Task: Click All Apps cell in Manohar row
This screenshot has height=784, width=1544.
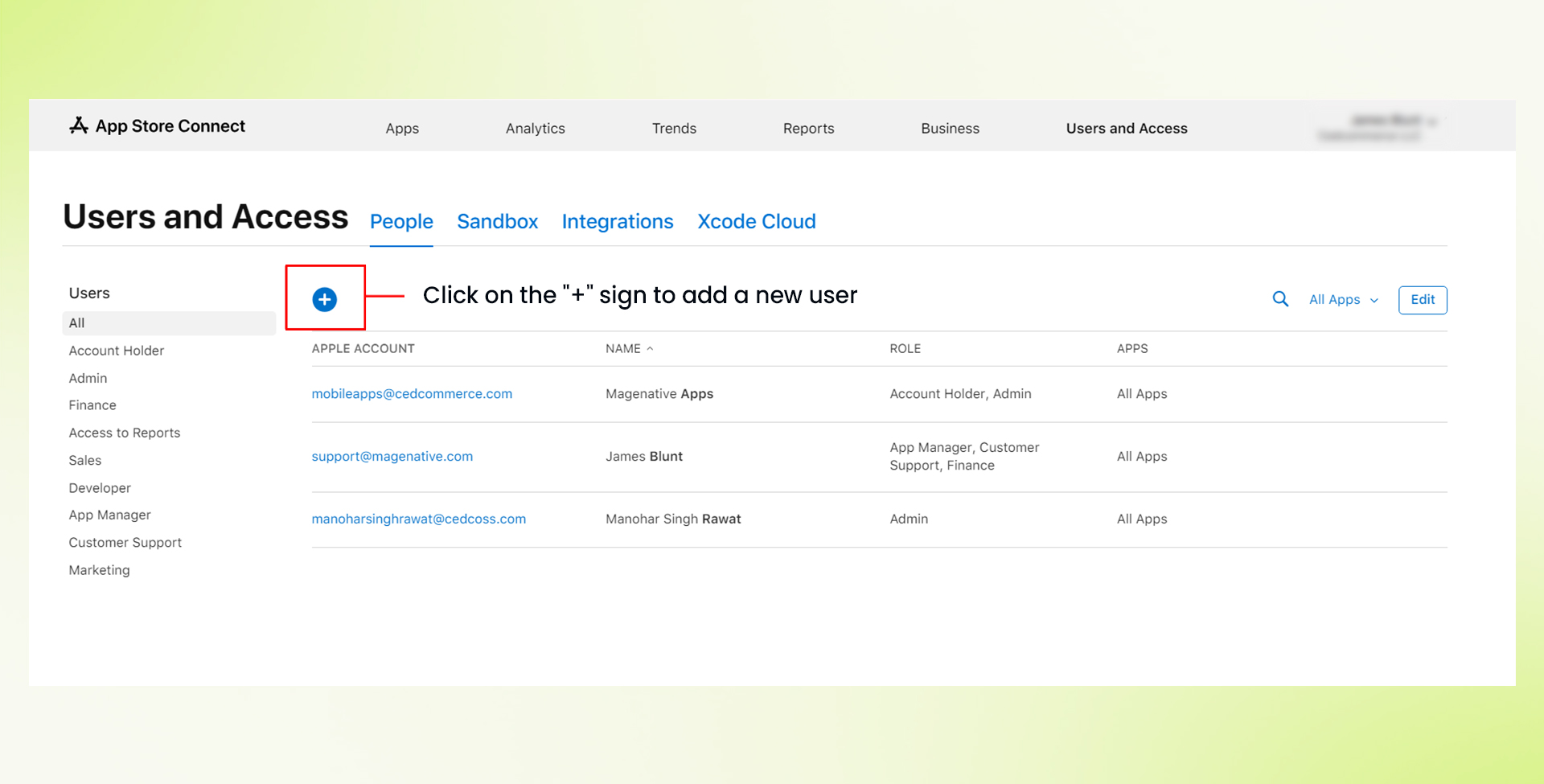Action: pyautogui.click(x=1142, y=519)
